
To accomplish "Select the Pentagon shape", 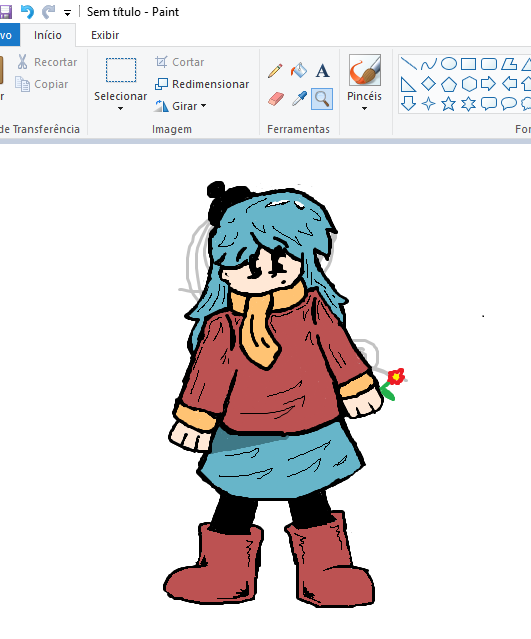I will (x=449, y=84).
